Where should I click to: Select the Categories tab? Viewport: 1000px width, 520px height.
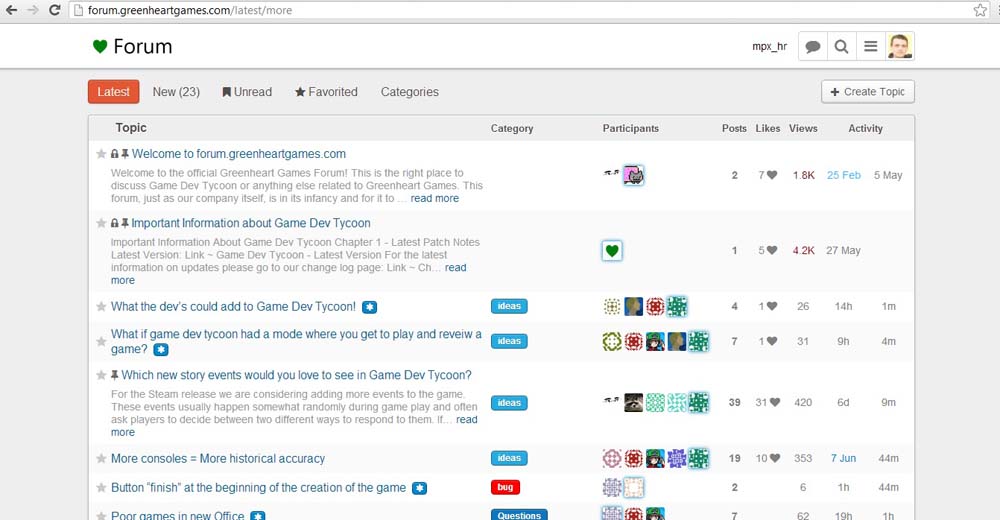pos(409,92)
